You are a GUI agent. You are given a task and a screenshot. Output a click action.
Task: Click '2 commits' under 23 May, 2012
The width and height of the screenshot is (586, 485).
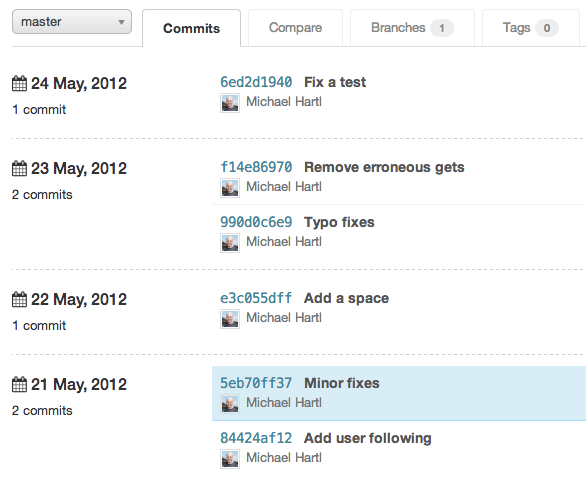tap(42, 194)
